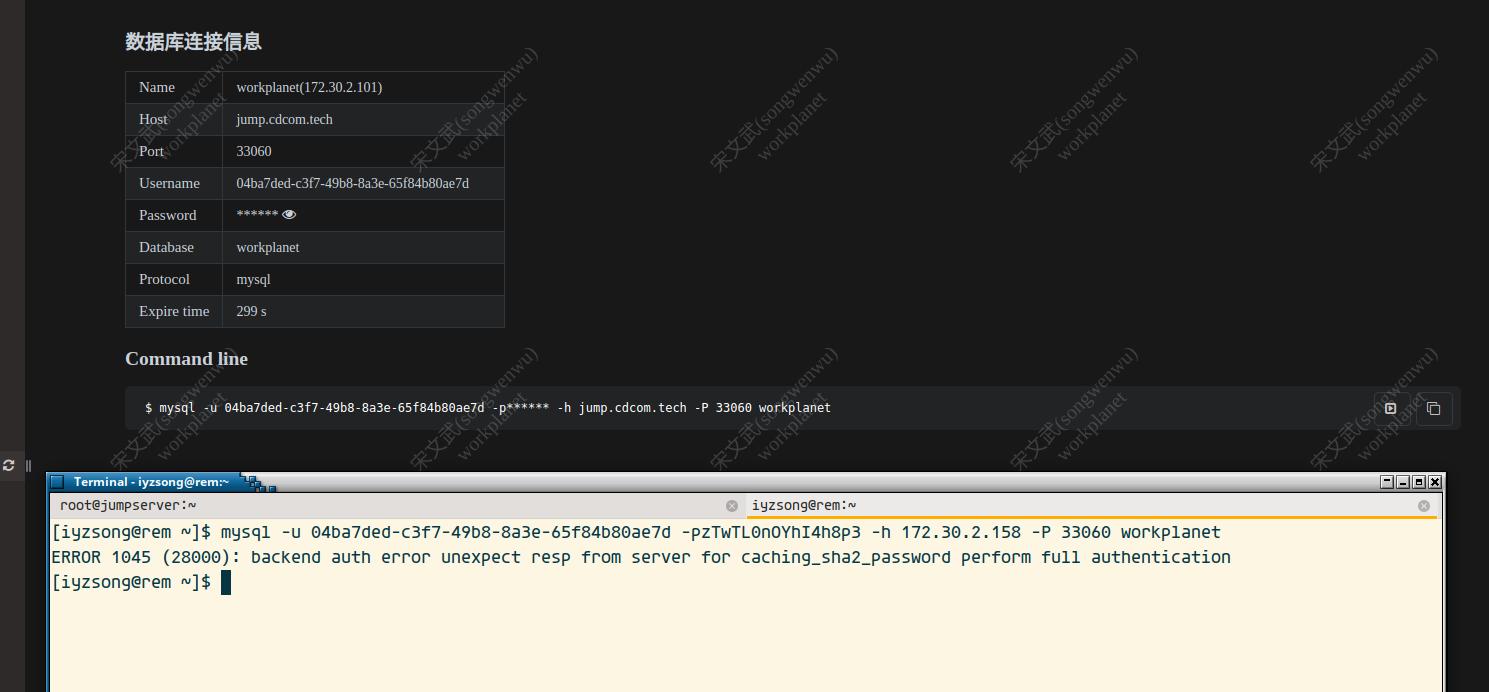Close the iyzsong@rem terminal tab

pyautogui.click(x=1424, y=505)
